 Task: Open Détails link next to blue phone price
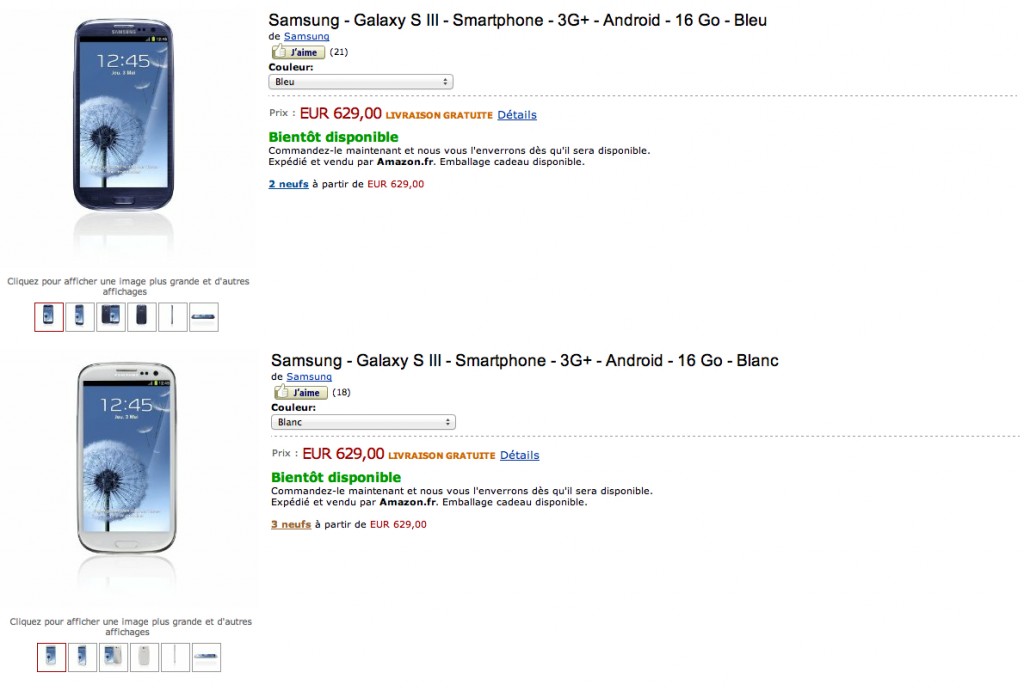(517, 115)
